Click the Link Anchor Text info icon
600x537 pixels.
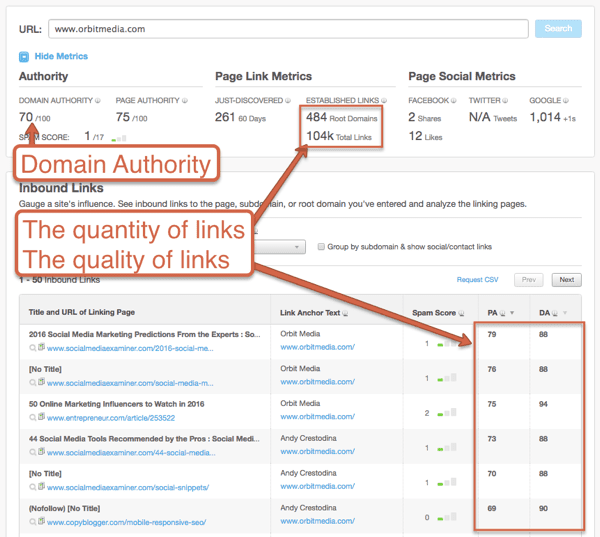tap(345, 313)
